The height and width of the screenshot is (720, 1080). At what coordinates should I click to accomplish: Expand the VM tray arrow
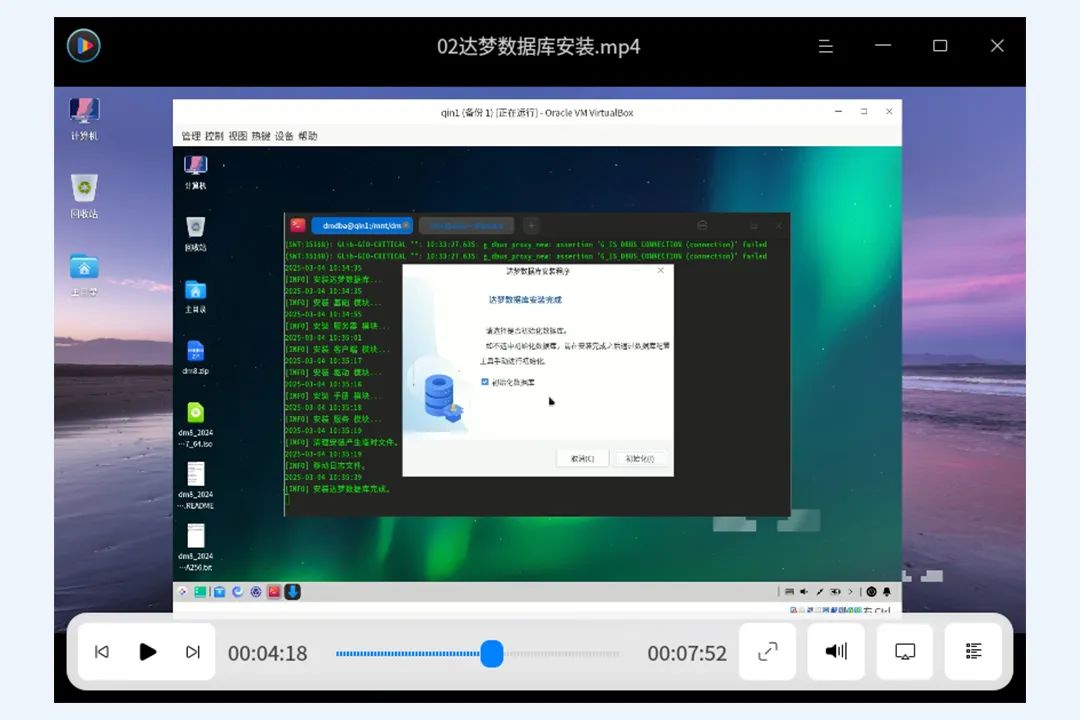pyautogui.click(x=850, y=592)
